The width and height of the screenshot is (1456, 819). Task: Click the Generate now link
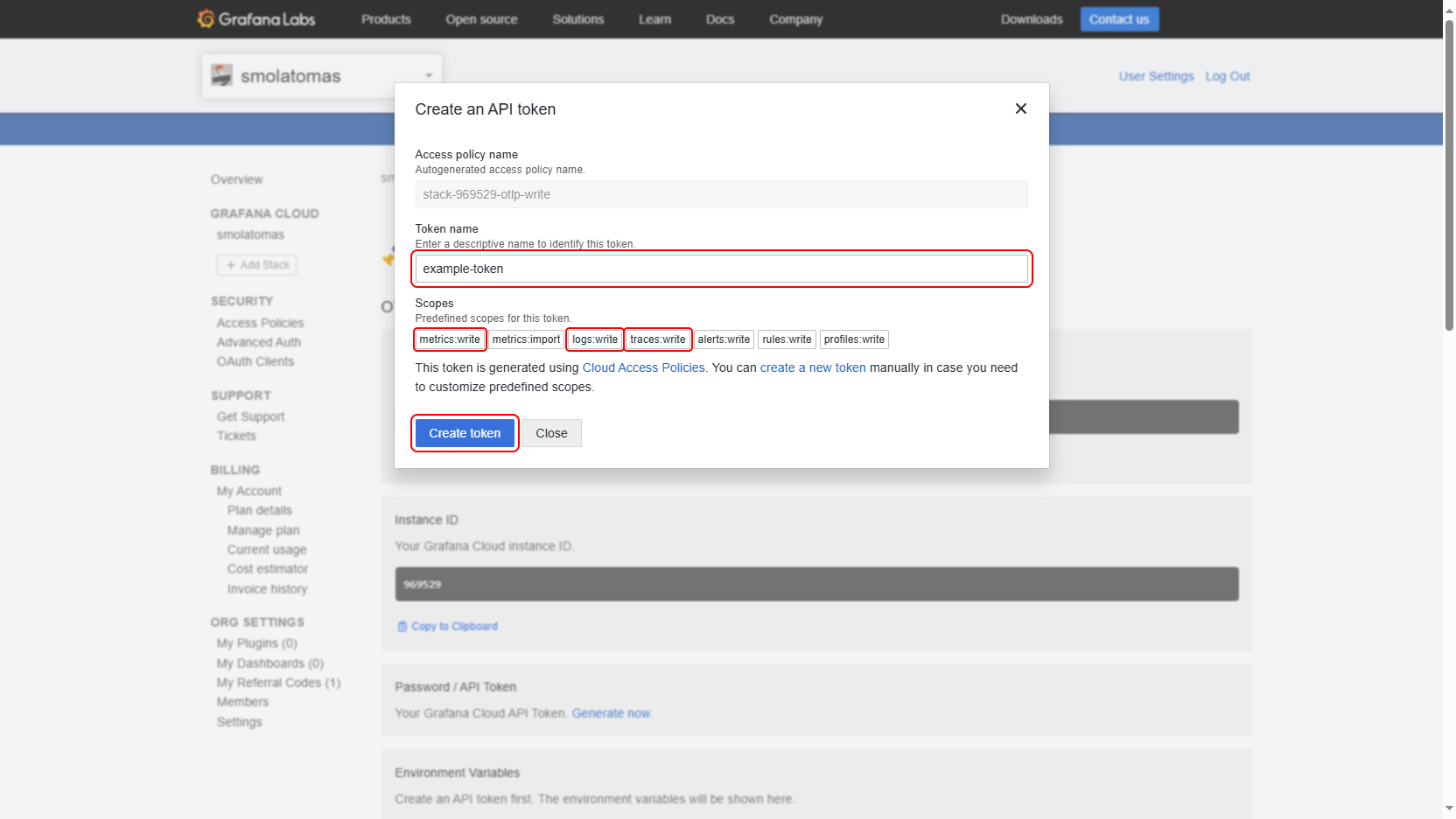(612, 713)
